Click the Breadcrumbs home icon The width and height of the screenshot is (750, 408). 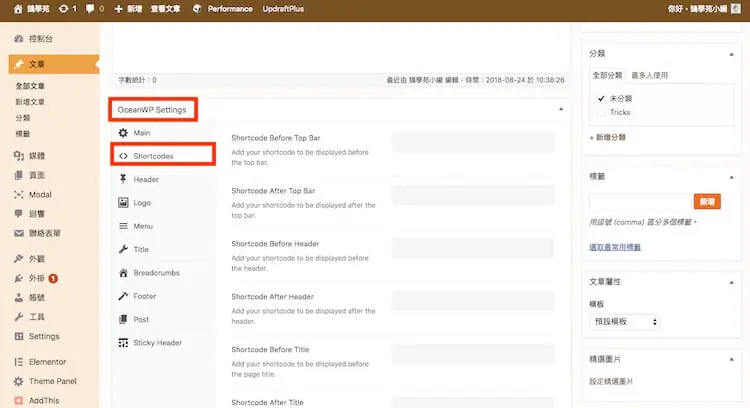(x=123, y=273)
